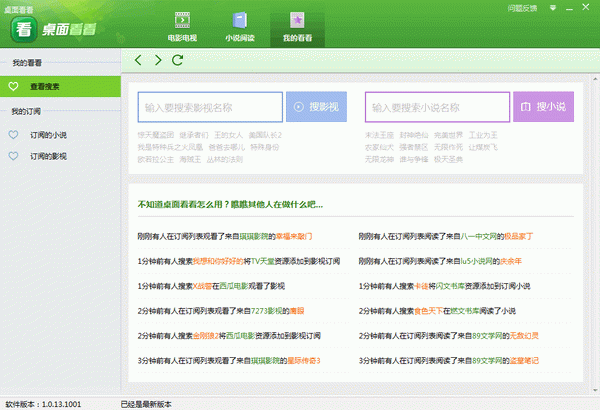This screenshot has width=600, height=410.
Task: Pick the 王的女人 suggestion
Action: 228,135
